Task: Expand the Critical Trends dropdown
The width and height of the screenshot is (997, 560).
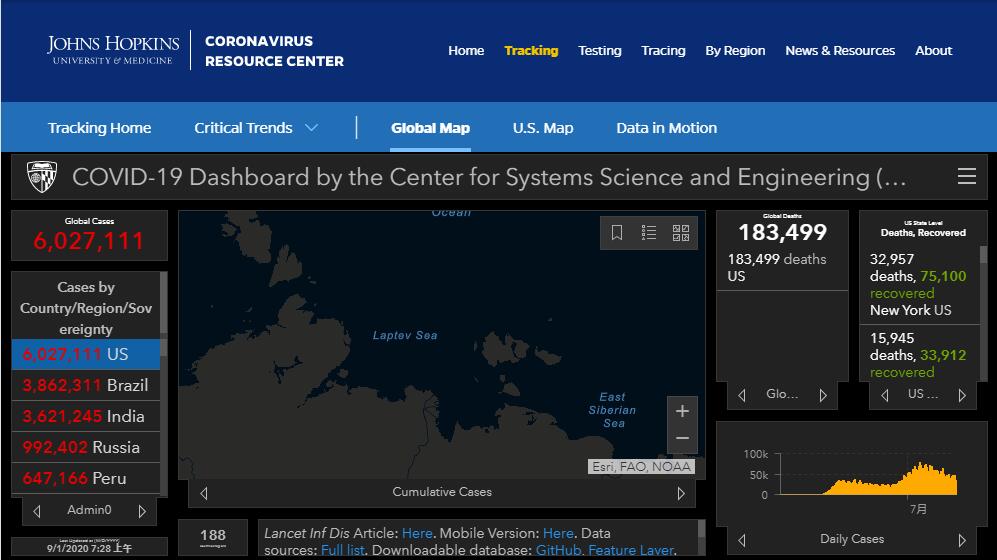Action: point(311,128)
